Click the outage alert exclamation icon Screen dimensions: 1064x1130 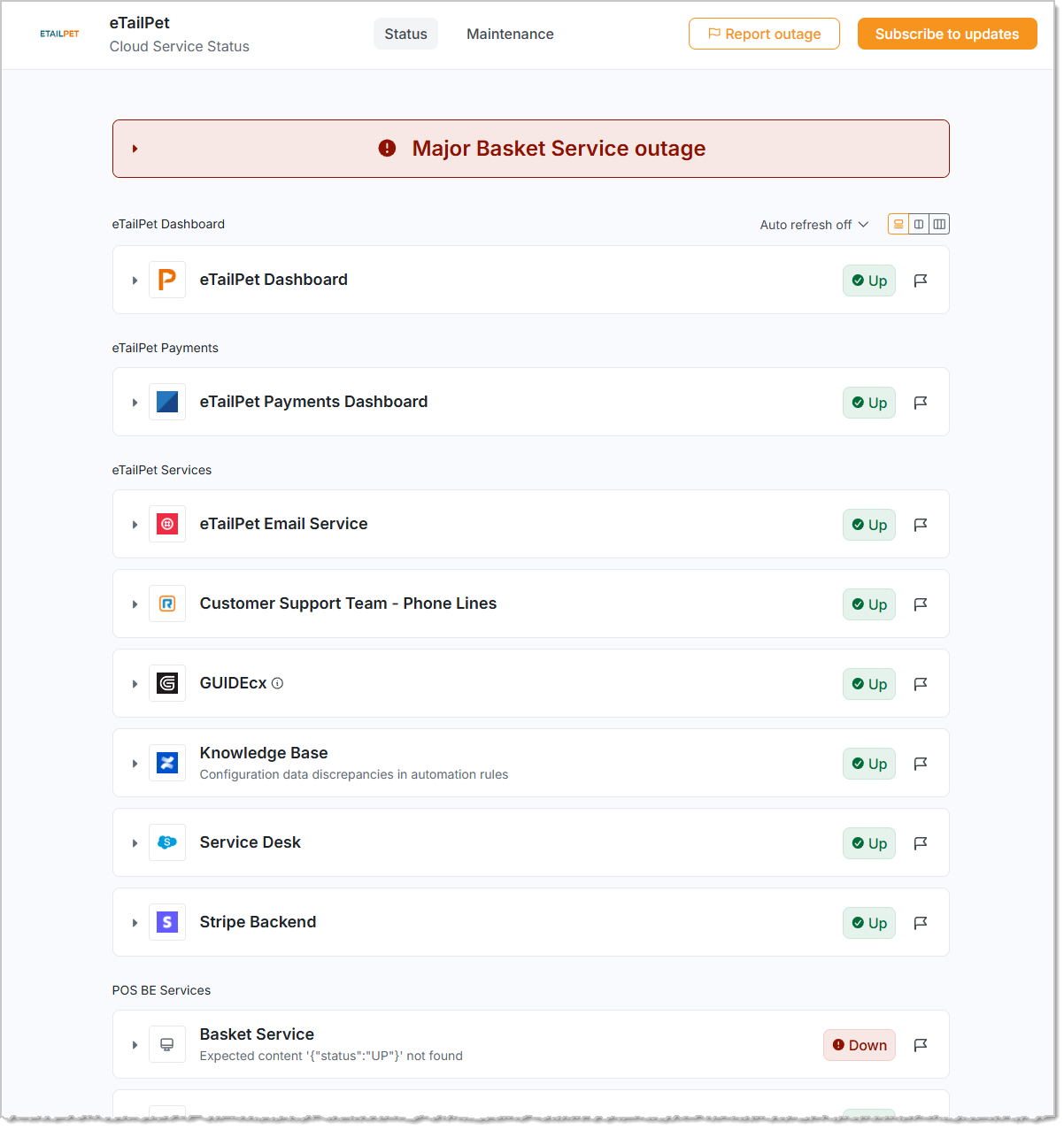coord(387,148)
